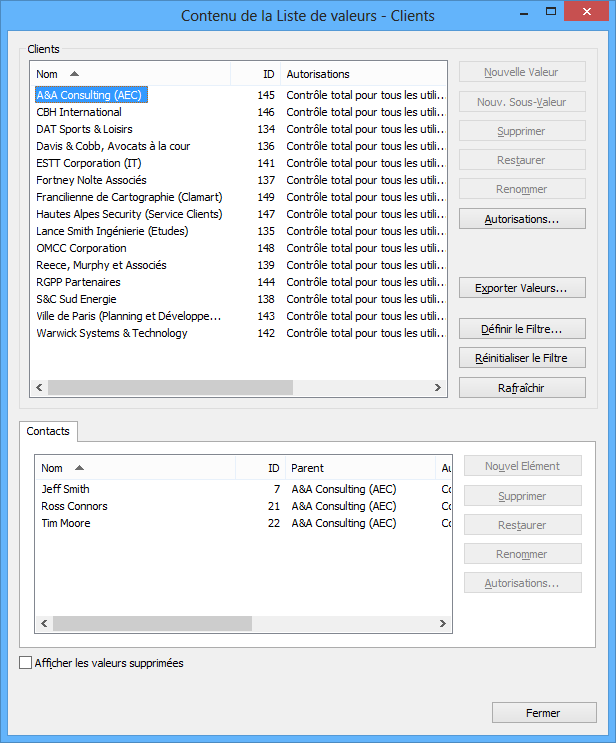This screenshot has width=616, height=743.
Task: Sort clients by Nom column header
Action: coord(131,74)
